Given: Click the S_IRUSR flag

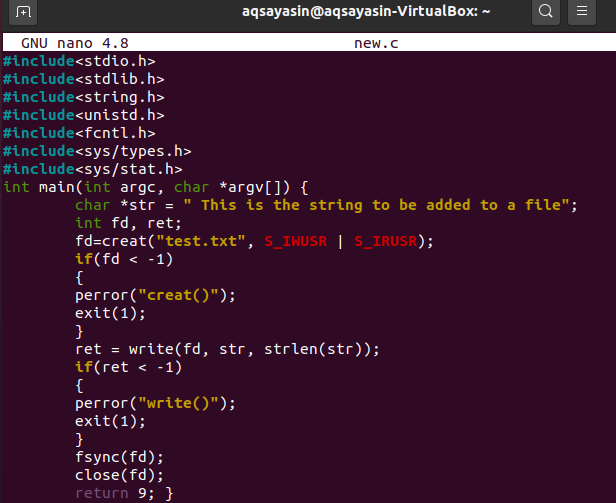Looking at the screenshot, I should 385,241.
